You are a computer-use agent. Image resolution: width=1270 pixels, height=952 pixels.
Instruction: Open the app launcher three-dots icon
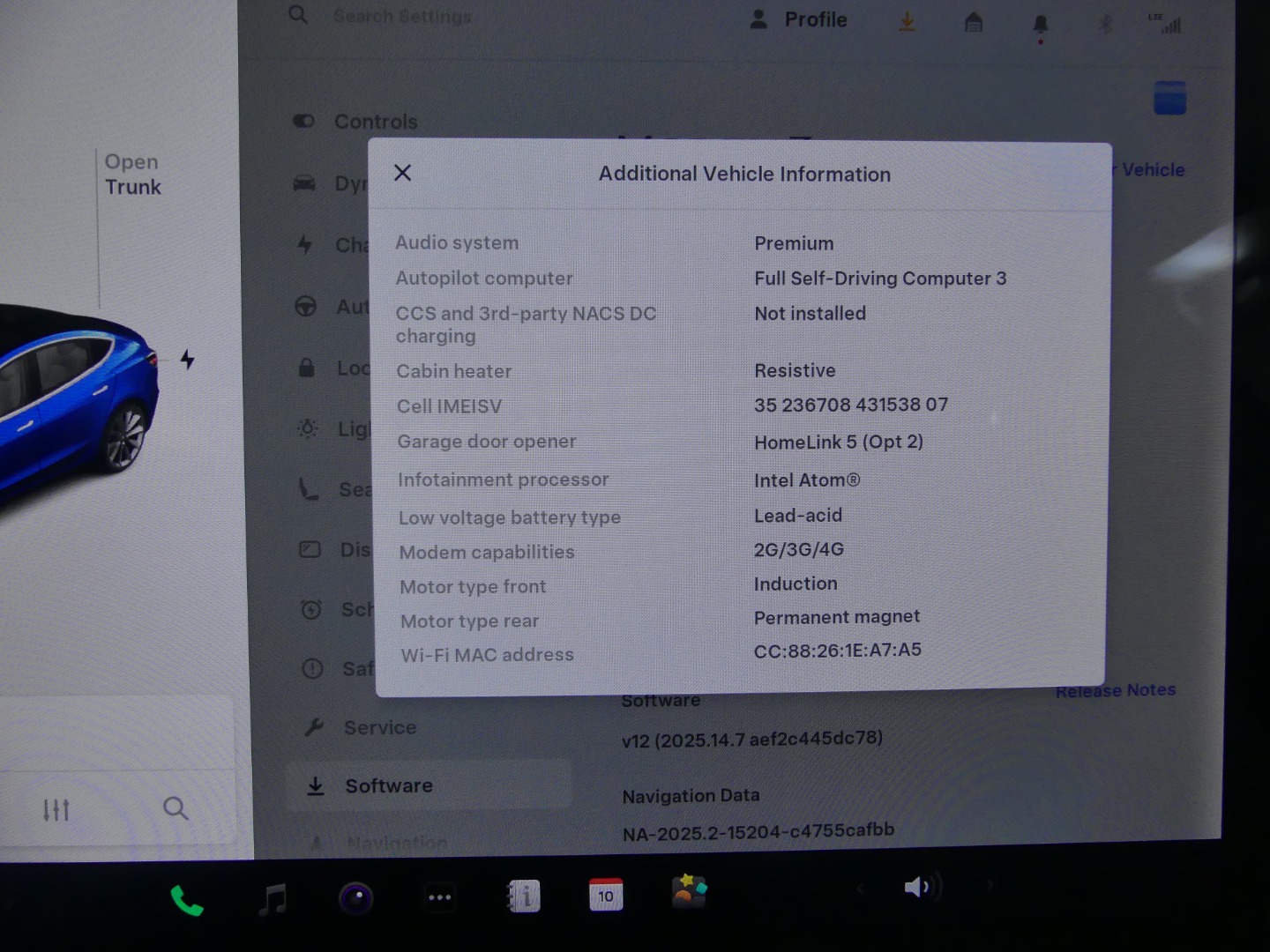[439, 897]
